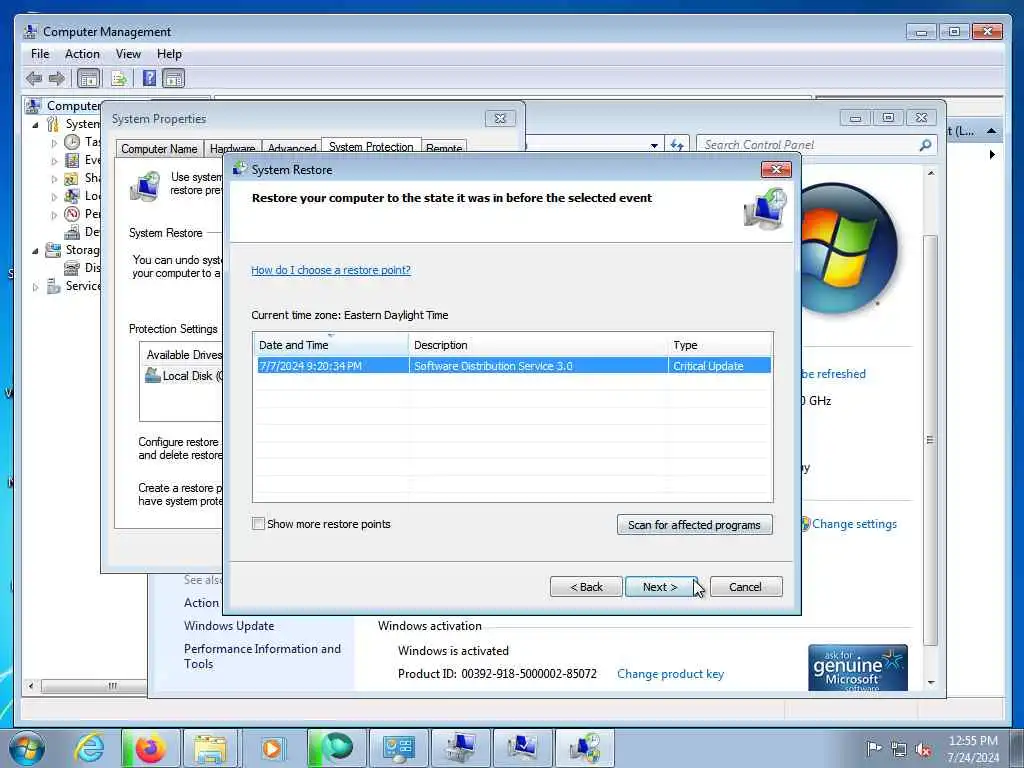The height and width of the screenshot is (768, 1024).
Task: Open Control Panel address bar dropdown
Action: [654, 146]
